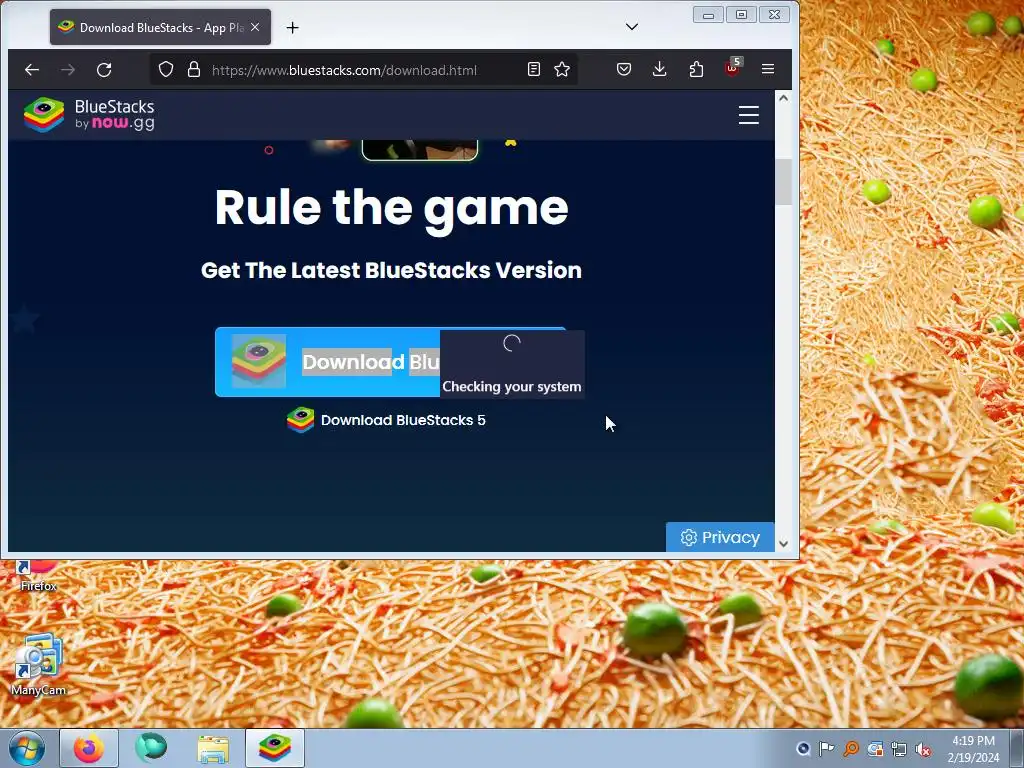
Task: Open the Windows Start menu
Action: (x=27, y=748)
